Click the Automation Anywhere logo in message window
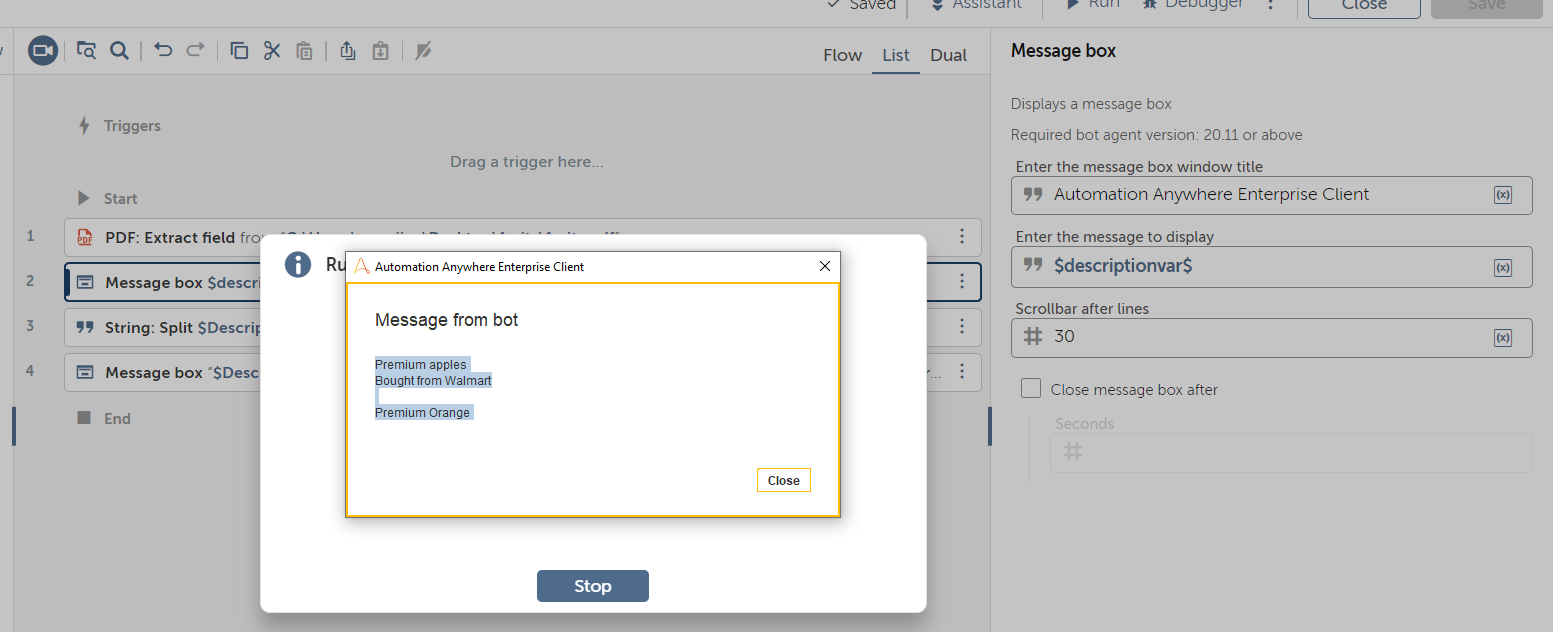Viewport: 1553px width, 632px height. [x=363, y=267]
